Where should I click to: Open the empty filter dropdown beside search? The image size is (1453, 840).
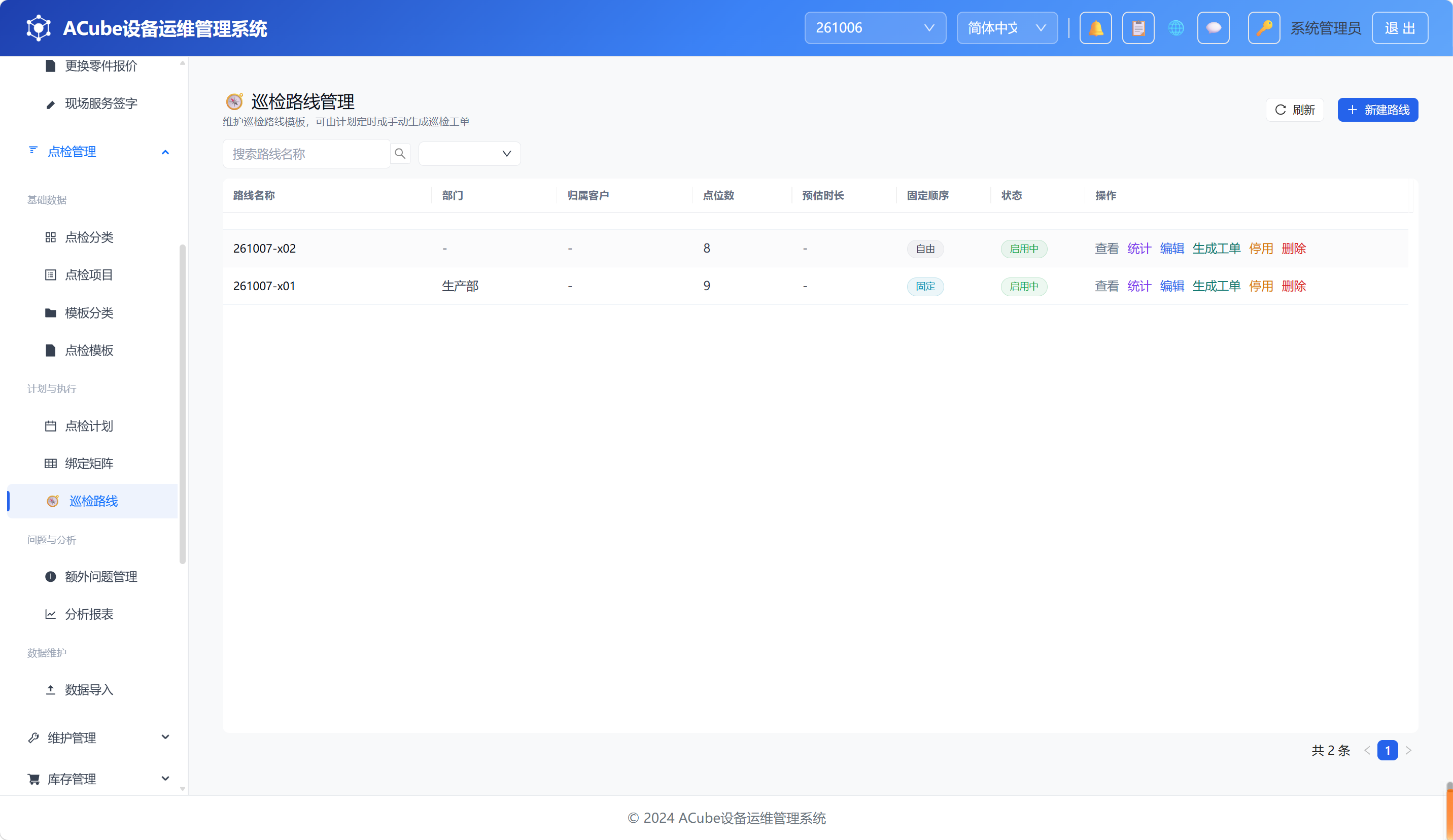469,153
